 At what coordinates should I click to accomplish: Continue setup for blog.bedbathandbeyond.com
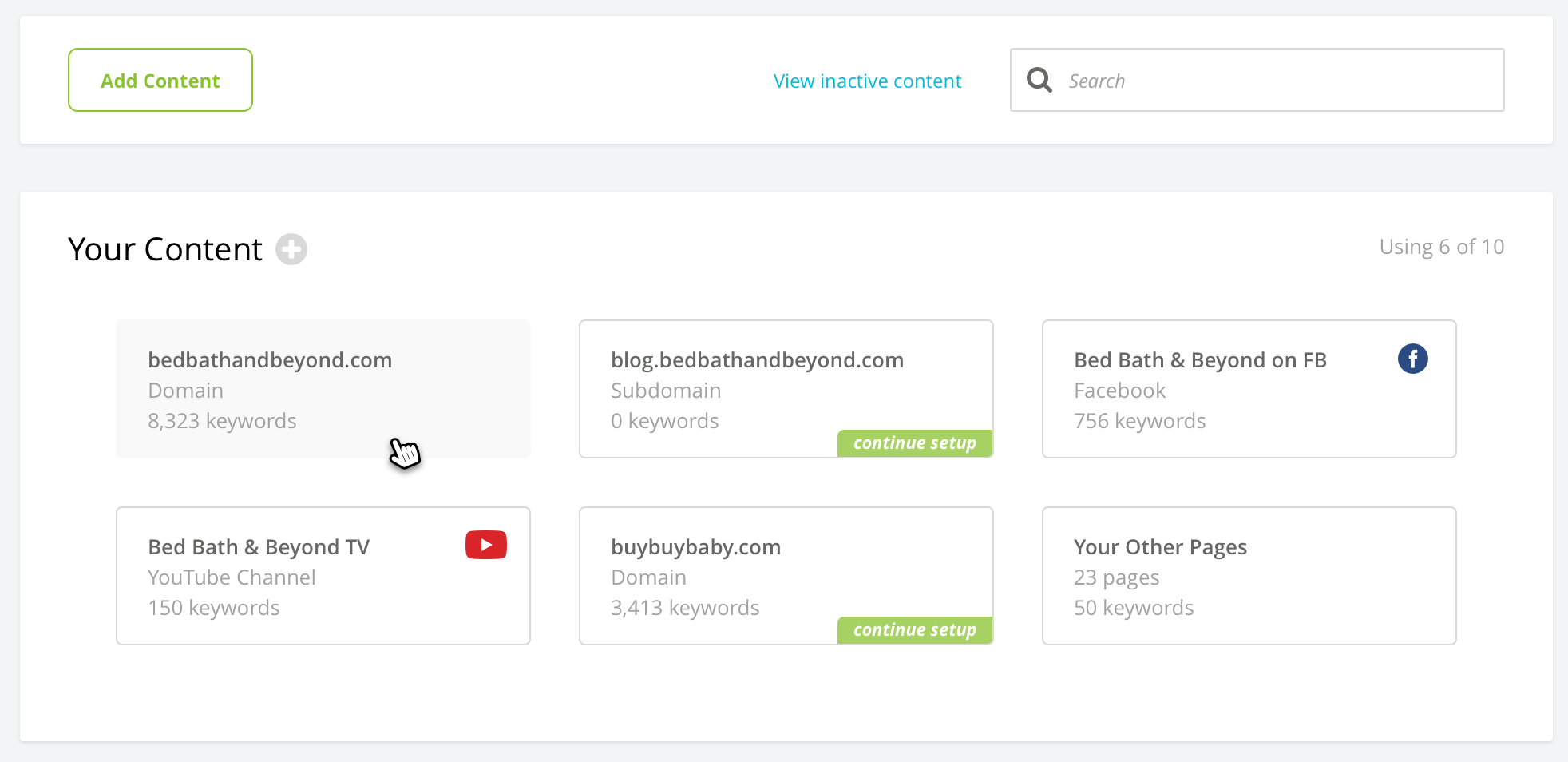pyautogui.click(x=915, y=443)
